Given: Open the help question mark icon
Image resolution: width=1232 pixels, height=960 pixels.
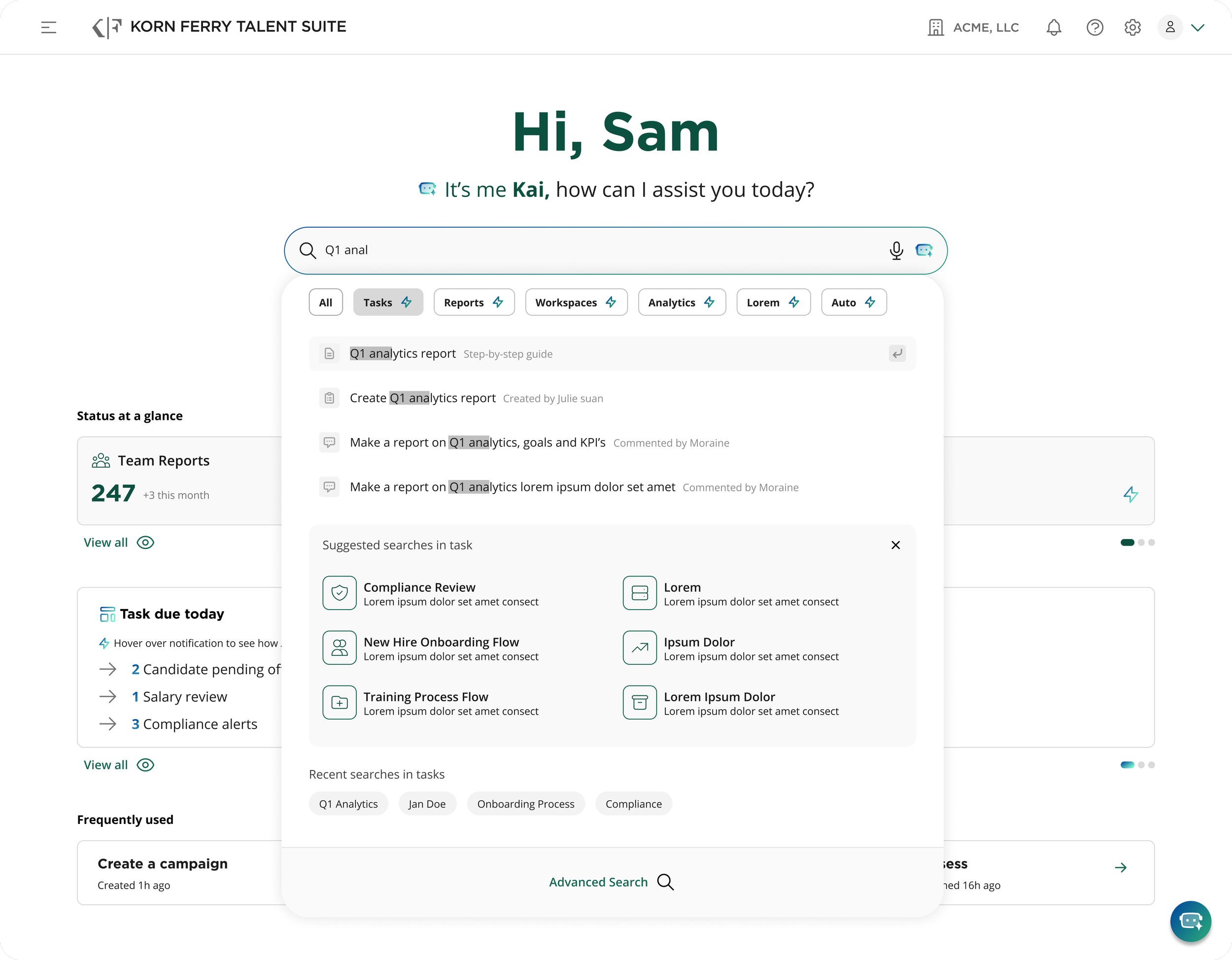Looking at the screenshot, I should pyautogui.click(x=1095, y=27).
